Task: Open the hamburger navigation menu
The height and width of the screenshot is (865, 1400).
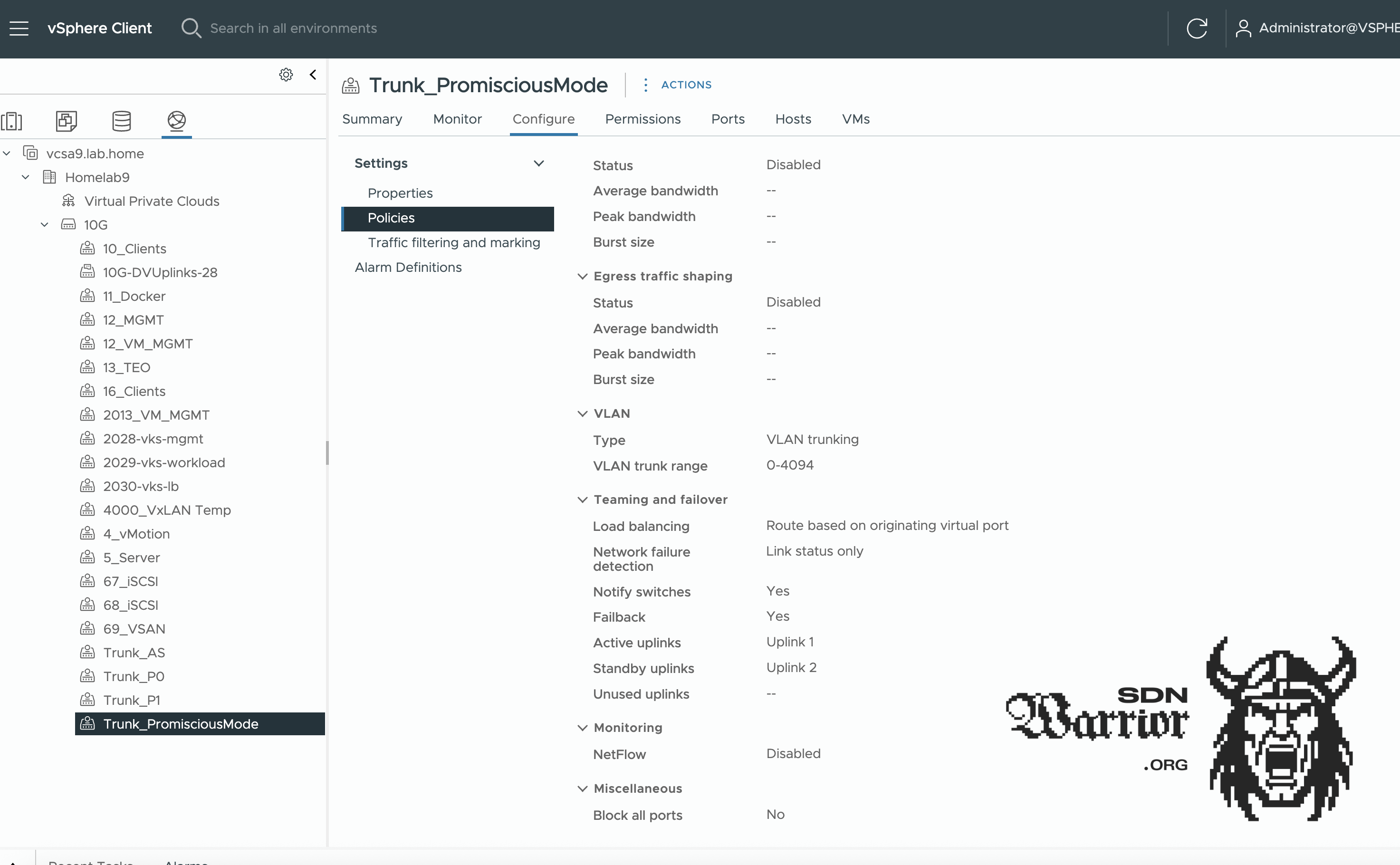Action: [x=19, y=28]
